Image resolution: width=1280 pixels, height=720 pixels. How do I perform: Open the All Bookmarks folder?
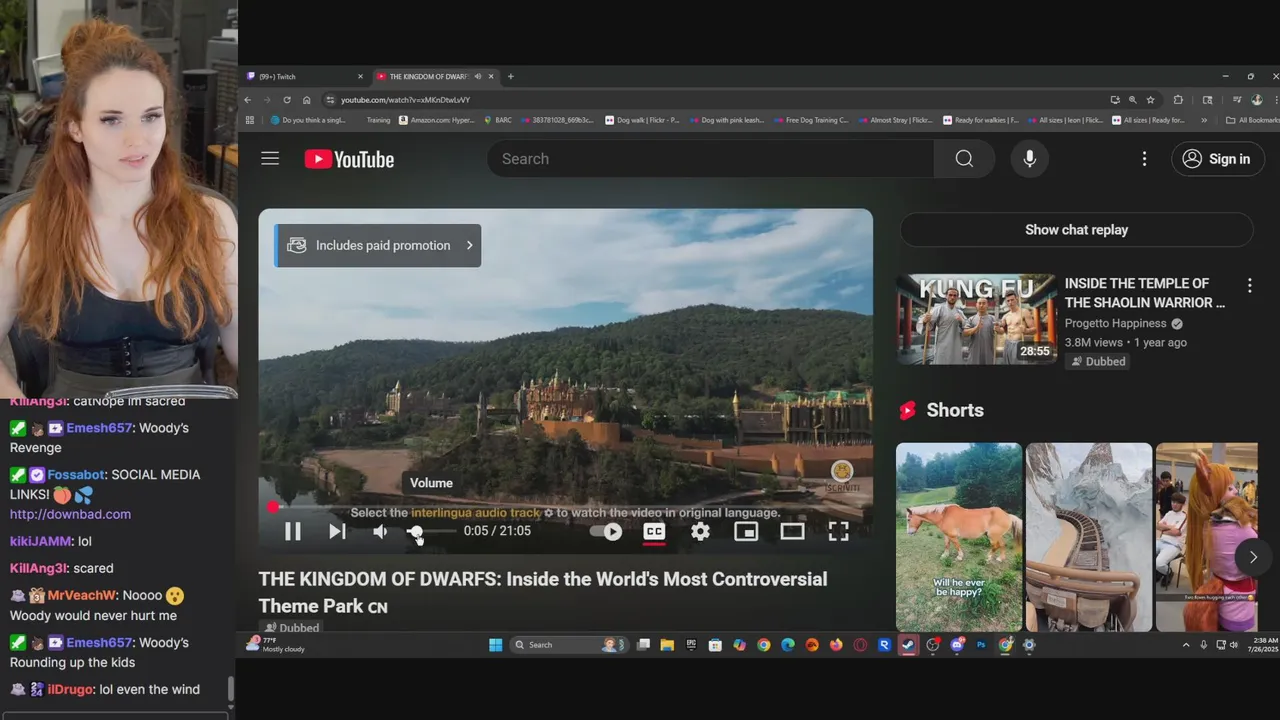[1252, 120]
